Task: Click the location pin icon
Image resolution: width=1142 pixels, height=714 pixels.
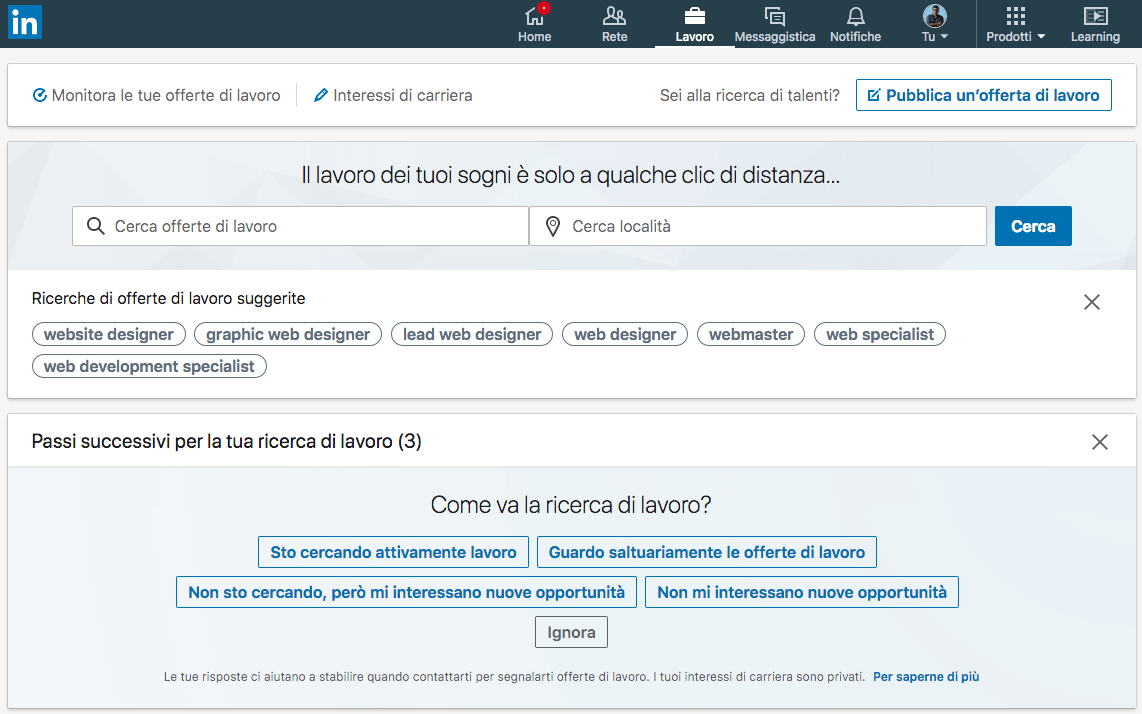Action: (x=553, y=227)
